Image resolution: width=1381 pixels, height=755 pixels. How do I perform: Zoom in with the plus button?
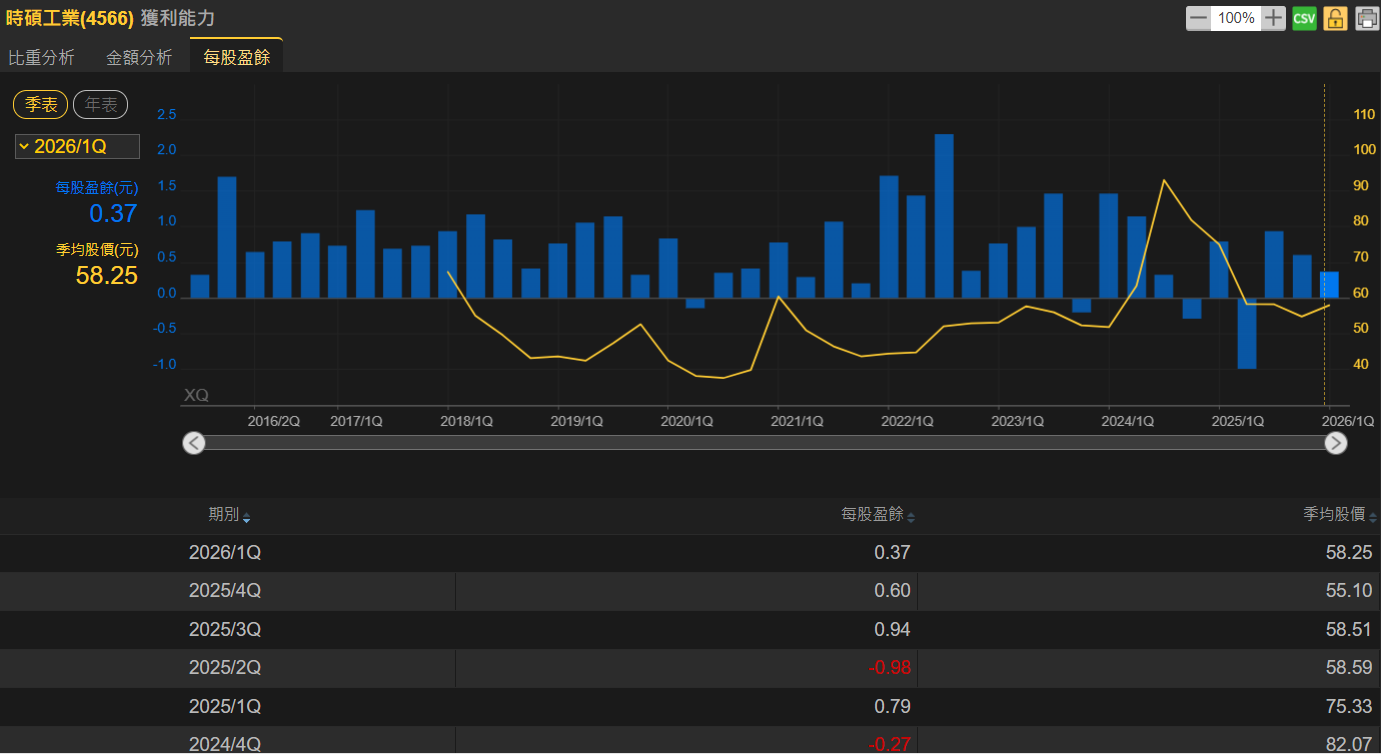pyautogui.click(x=1273, y=18)
